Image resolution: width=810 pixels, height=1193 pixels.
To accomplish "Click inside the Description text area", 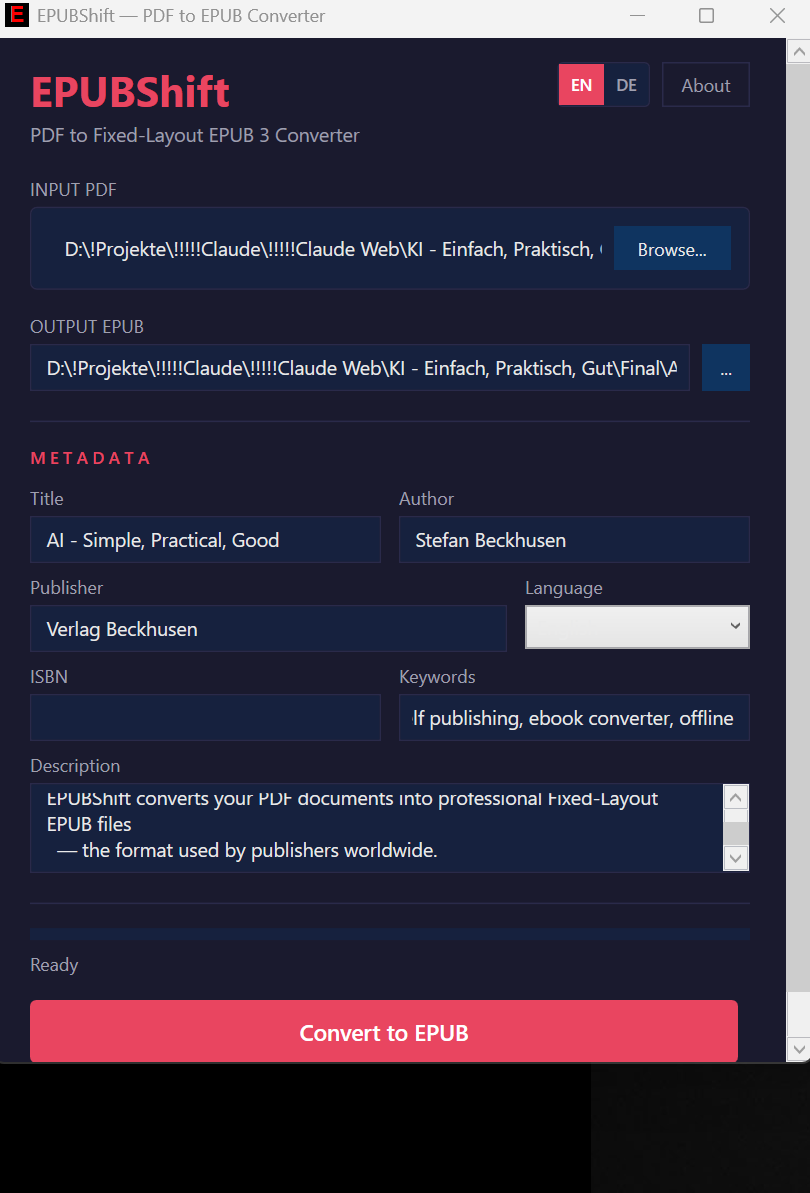I will pos(370,826).
